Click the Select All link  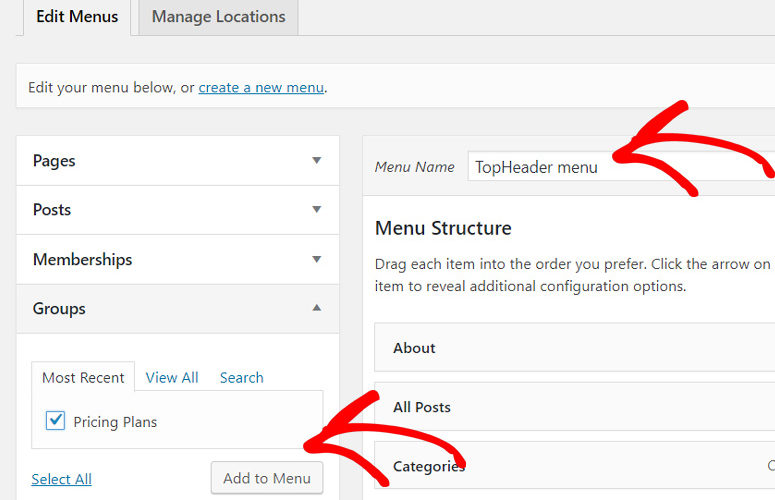point(61,479)
